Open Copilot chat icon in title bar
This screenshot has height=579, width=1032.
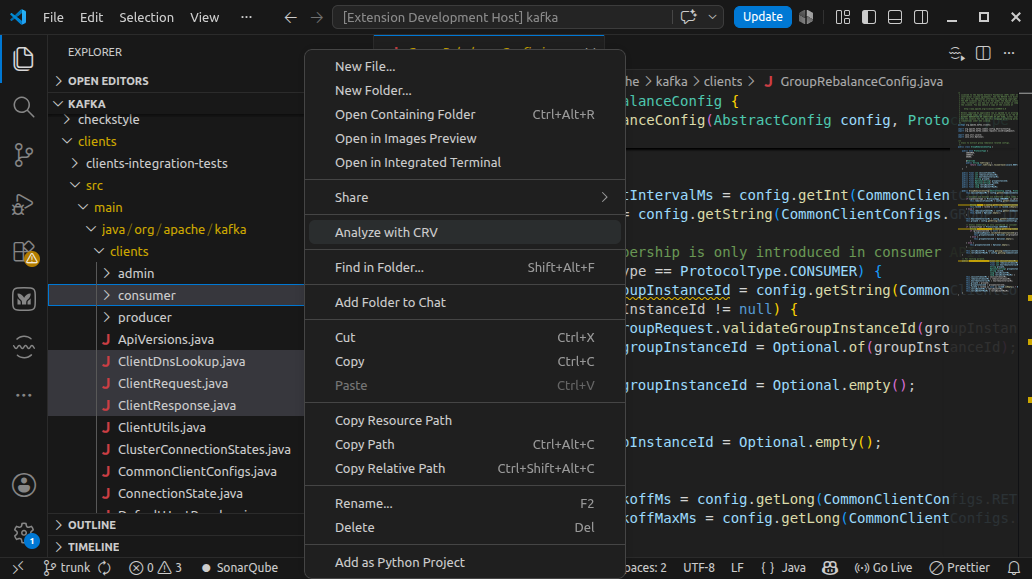pos(688,17)
